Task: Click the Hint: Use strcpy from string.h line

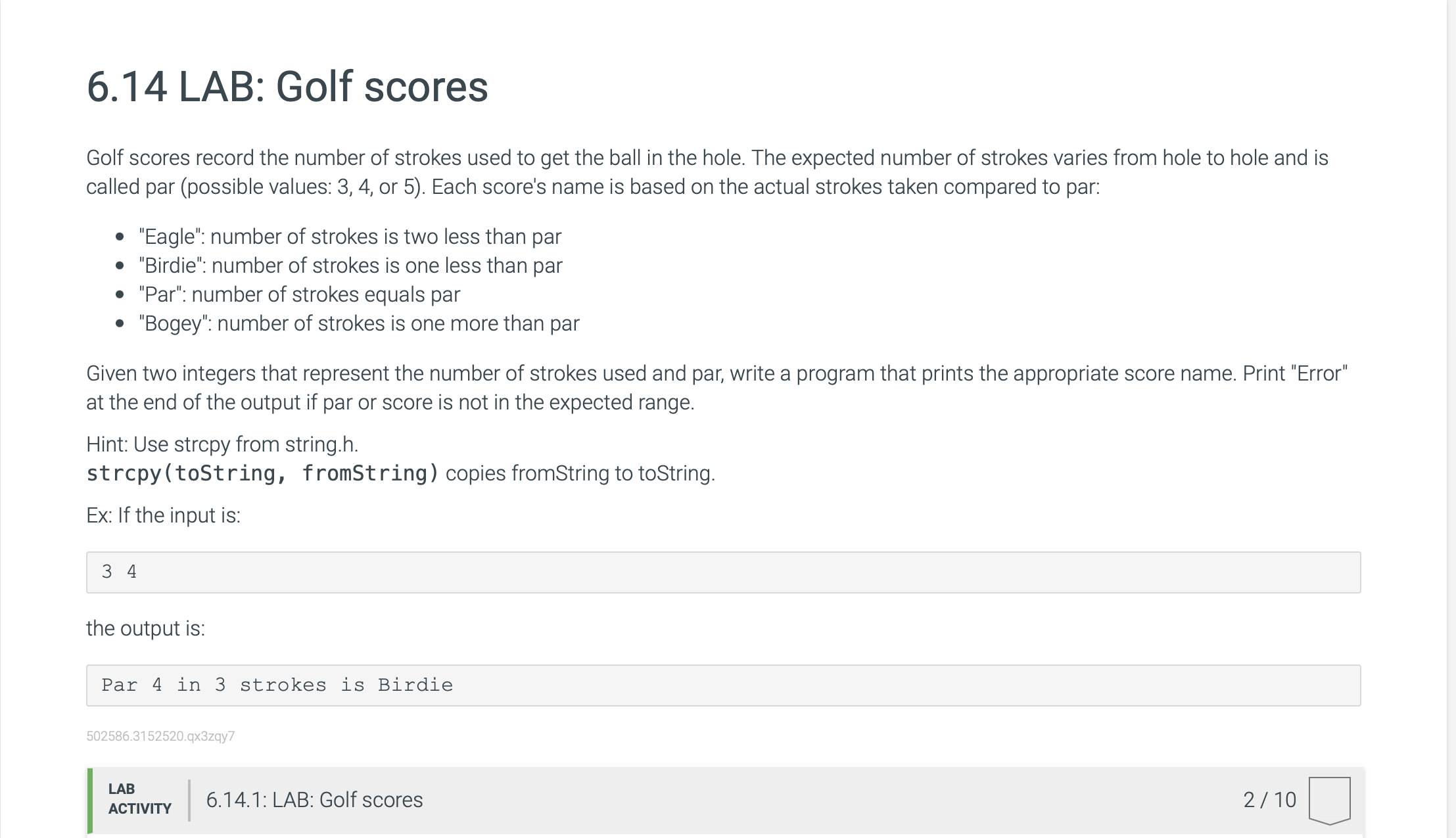Action: (222, 444)
